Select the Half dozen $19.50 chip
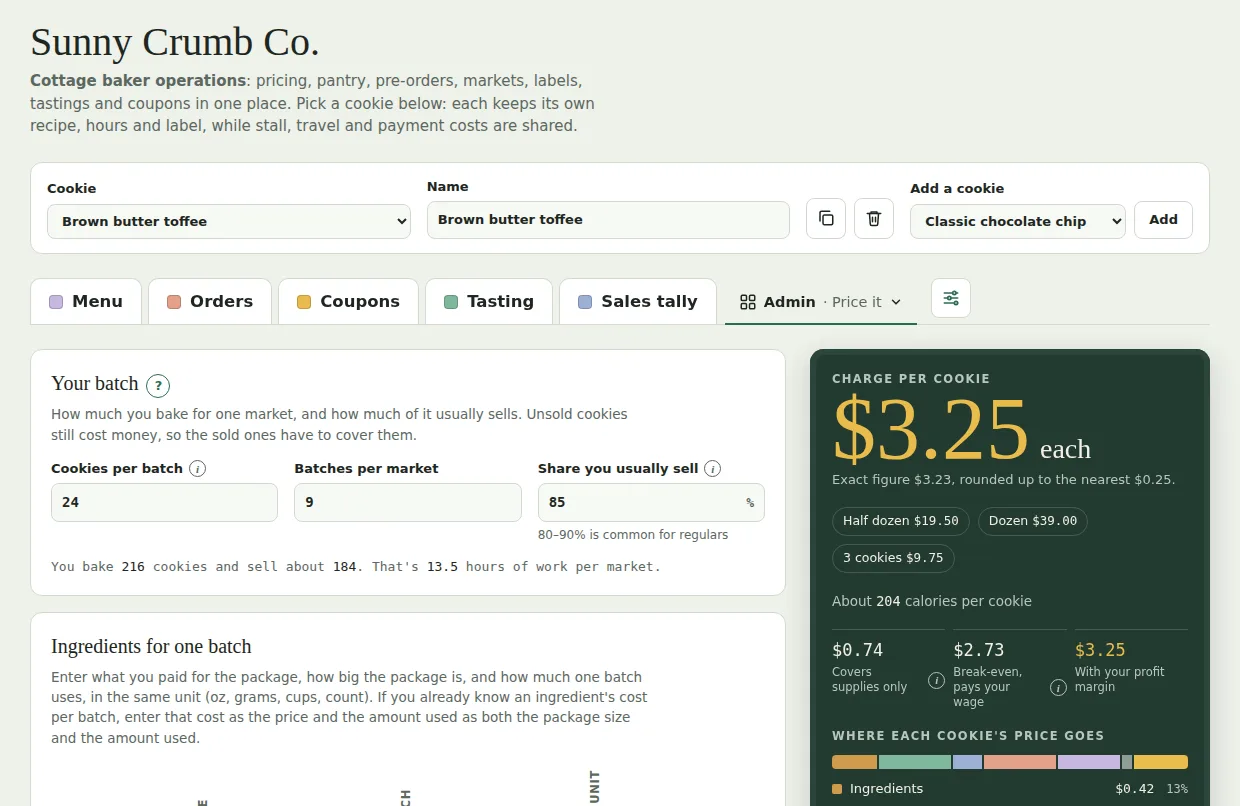This screenshot has width=1240, height=806. click(901, 521)
